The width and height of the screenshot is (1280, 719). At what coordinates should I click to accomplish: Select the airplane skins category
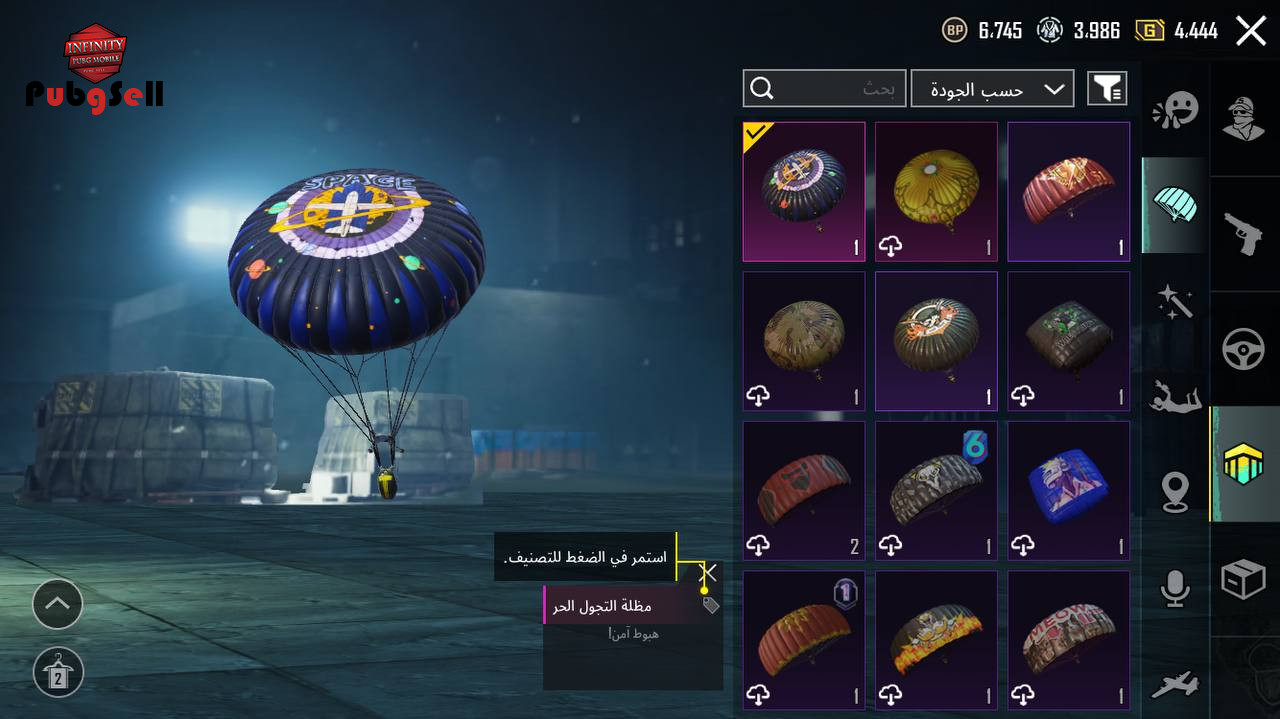pyautogui.click(x=1175, y=683)
